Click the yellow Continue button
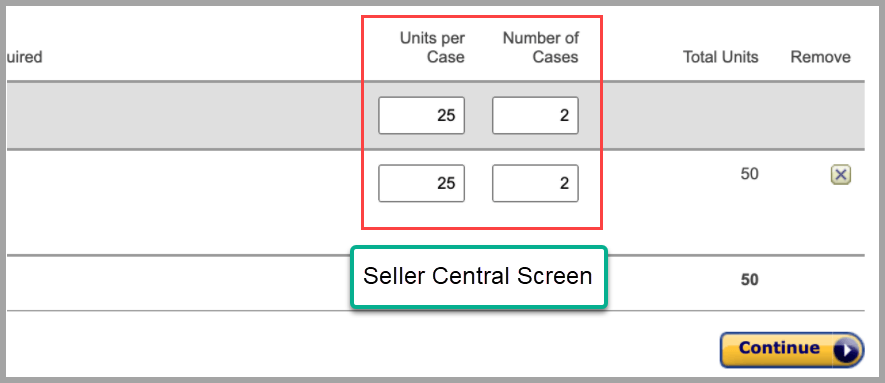The image size is (885, 383). coord(792,350)
